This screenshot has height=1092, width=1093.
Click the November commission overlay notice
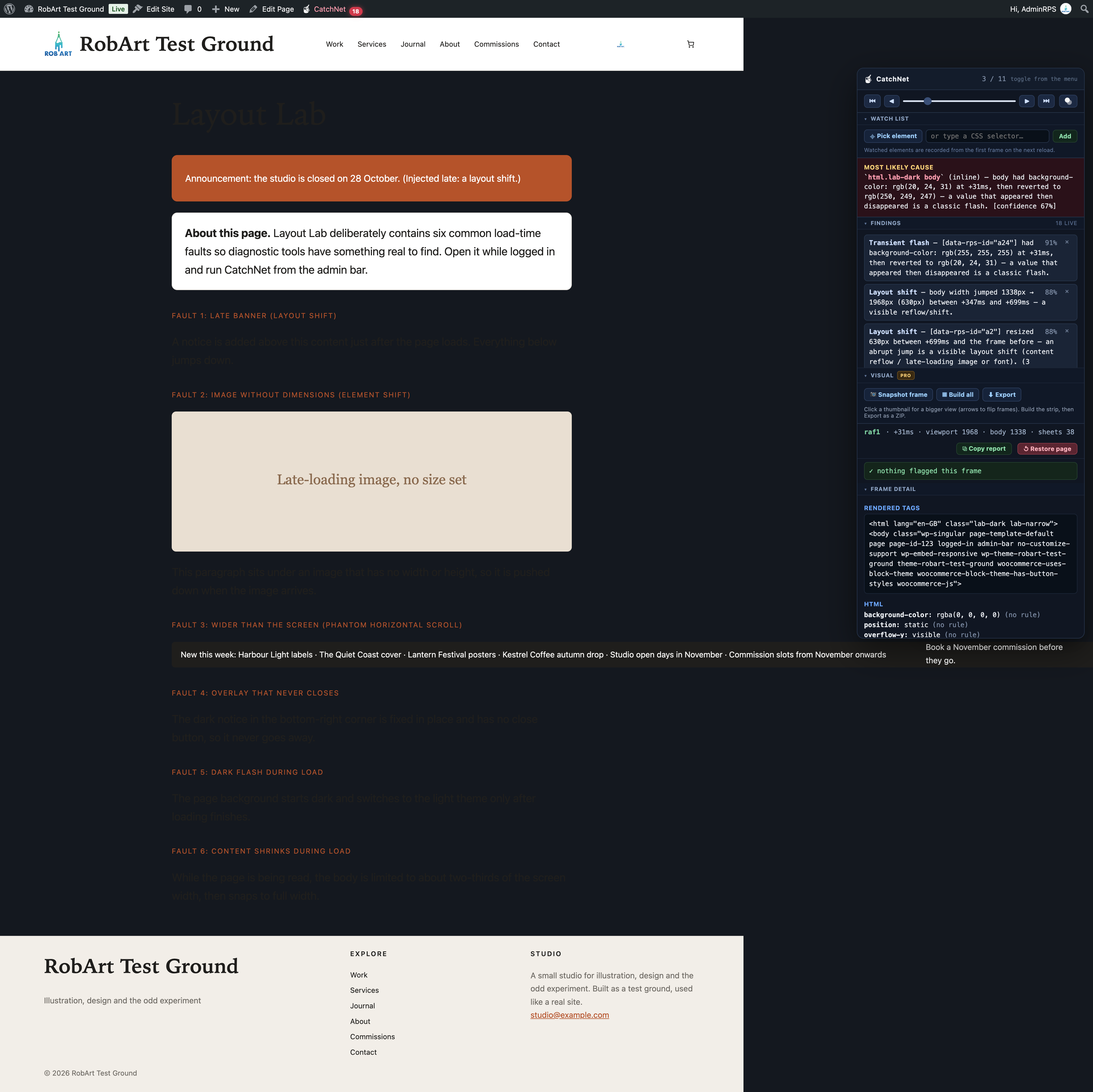point(994,654)
